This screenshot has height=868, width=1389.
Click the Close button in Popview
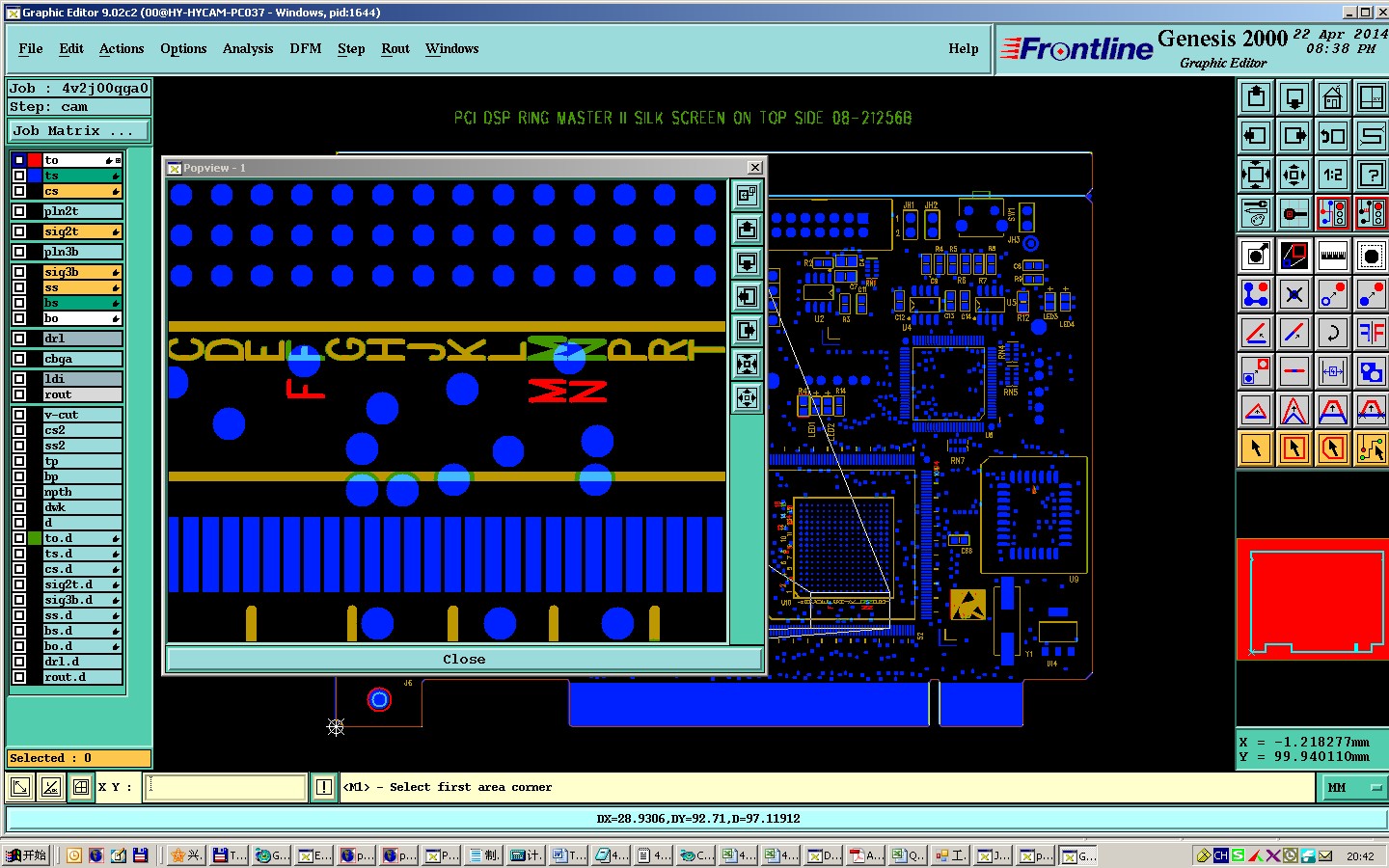tap(464, 660)
